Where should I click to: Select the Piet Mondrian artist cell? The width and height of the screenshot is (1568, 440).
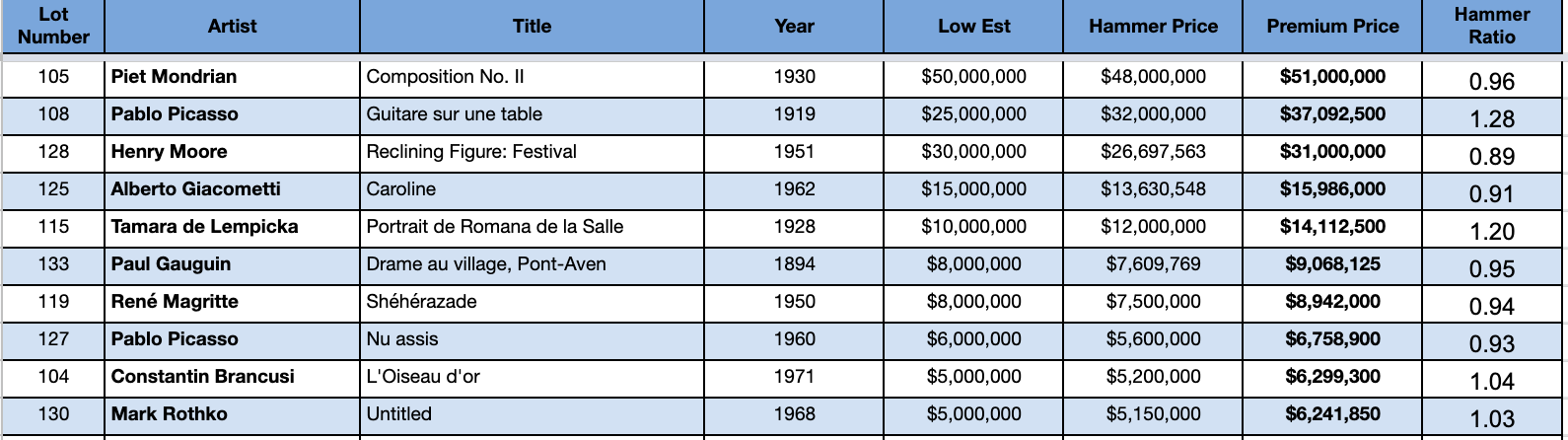pyautogui.click(x=232, y=77)
